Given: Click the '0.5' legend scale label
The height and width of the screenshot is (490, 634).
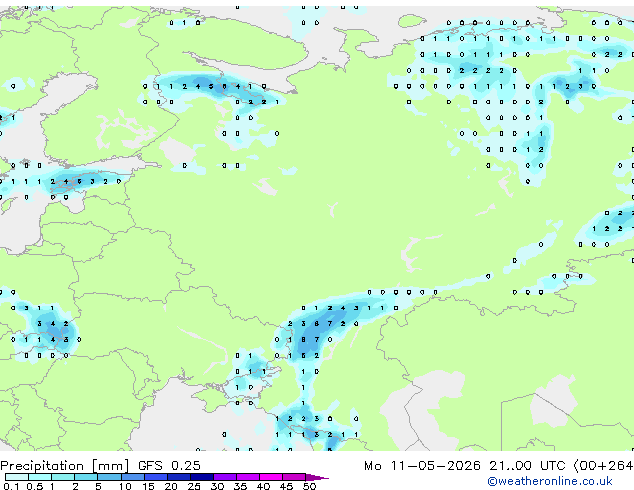Looking at the screenshot, I should pos(34,486).
